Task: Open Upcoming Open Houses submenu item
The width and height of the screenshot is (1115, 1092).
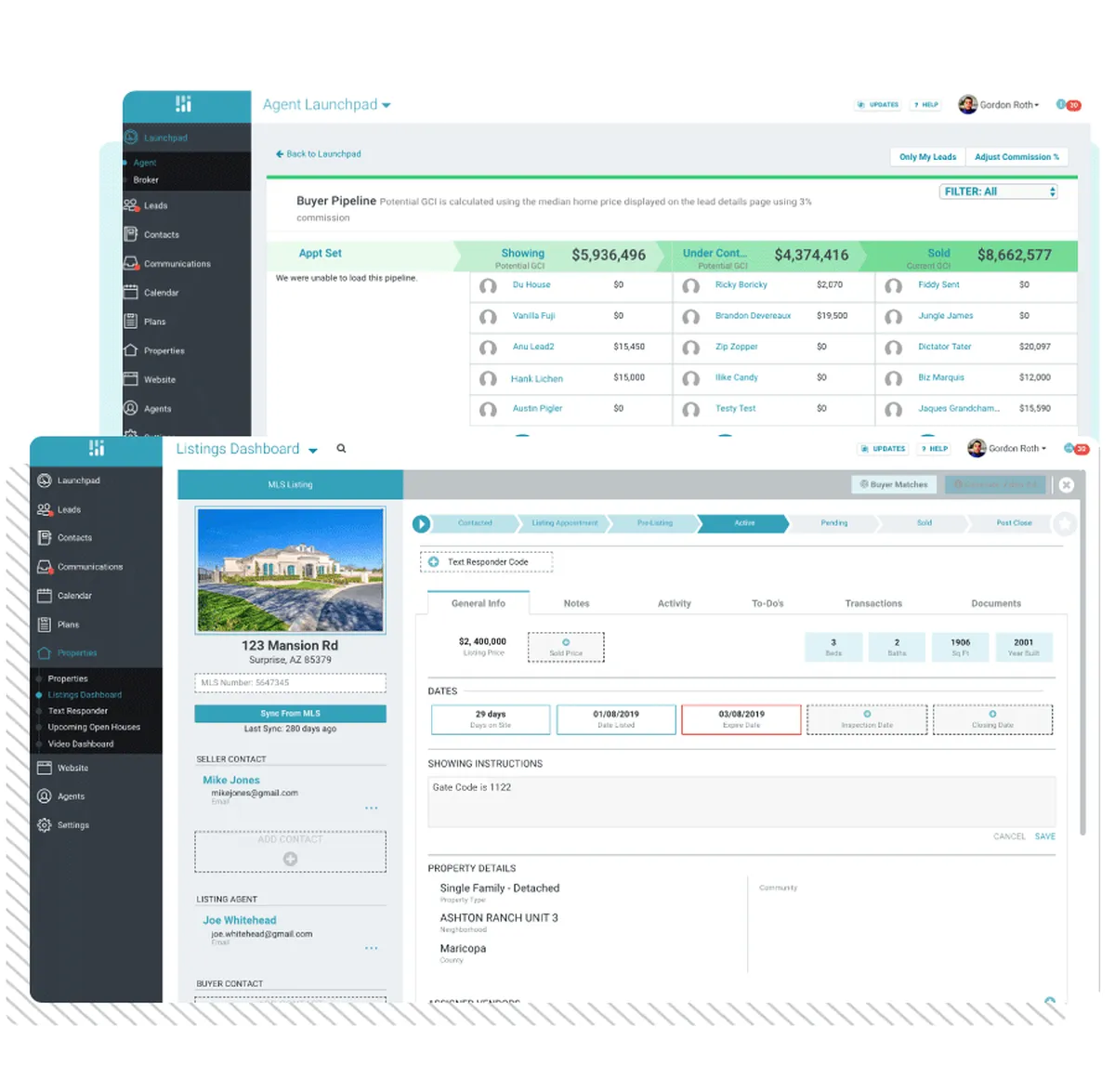Action: pos(94,728)
